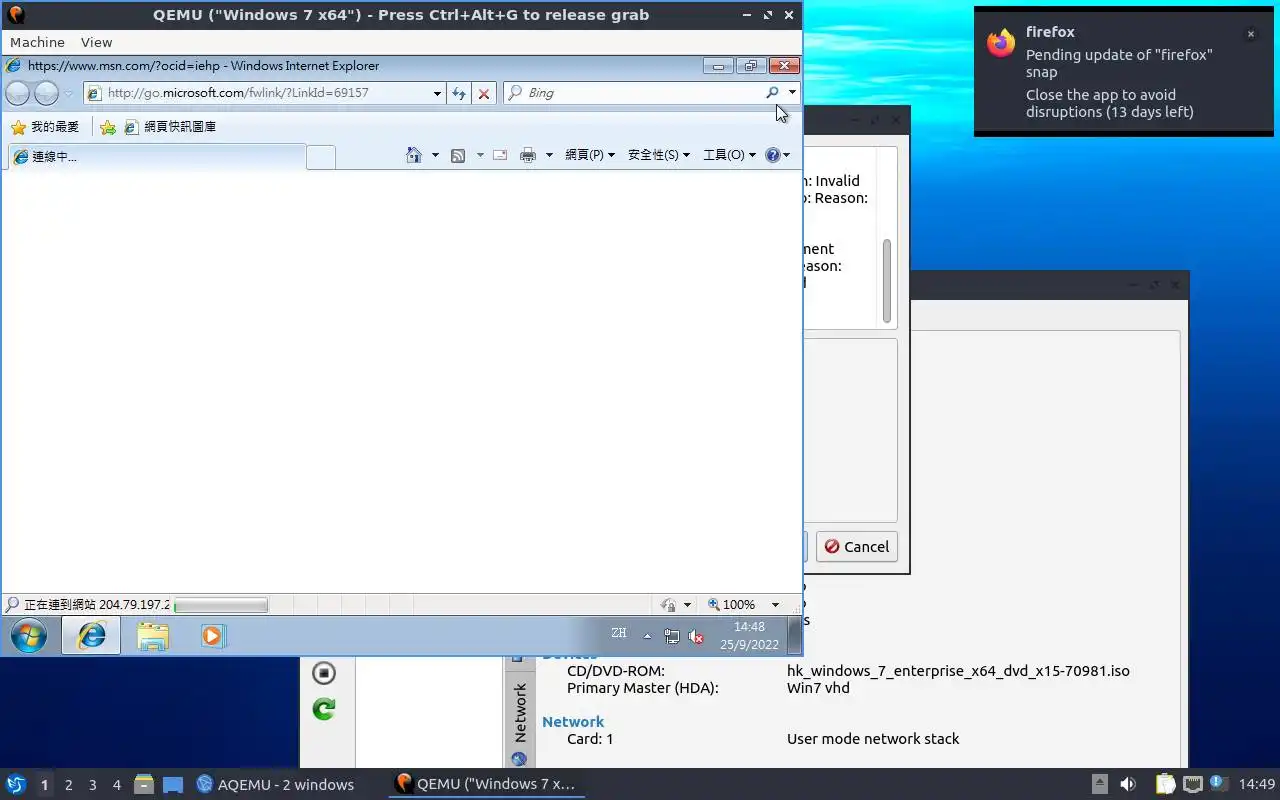Click the Network heading in AQEMU info
Viewport: 1280px width, 800px height.
(573, 721)
